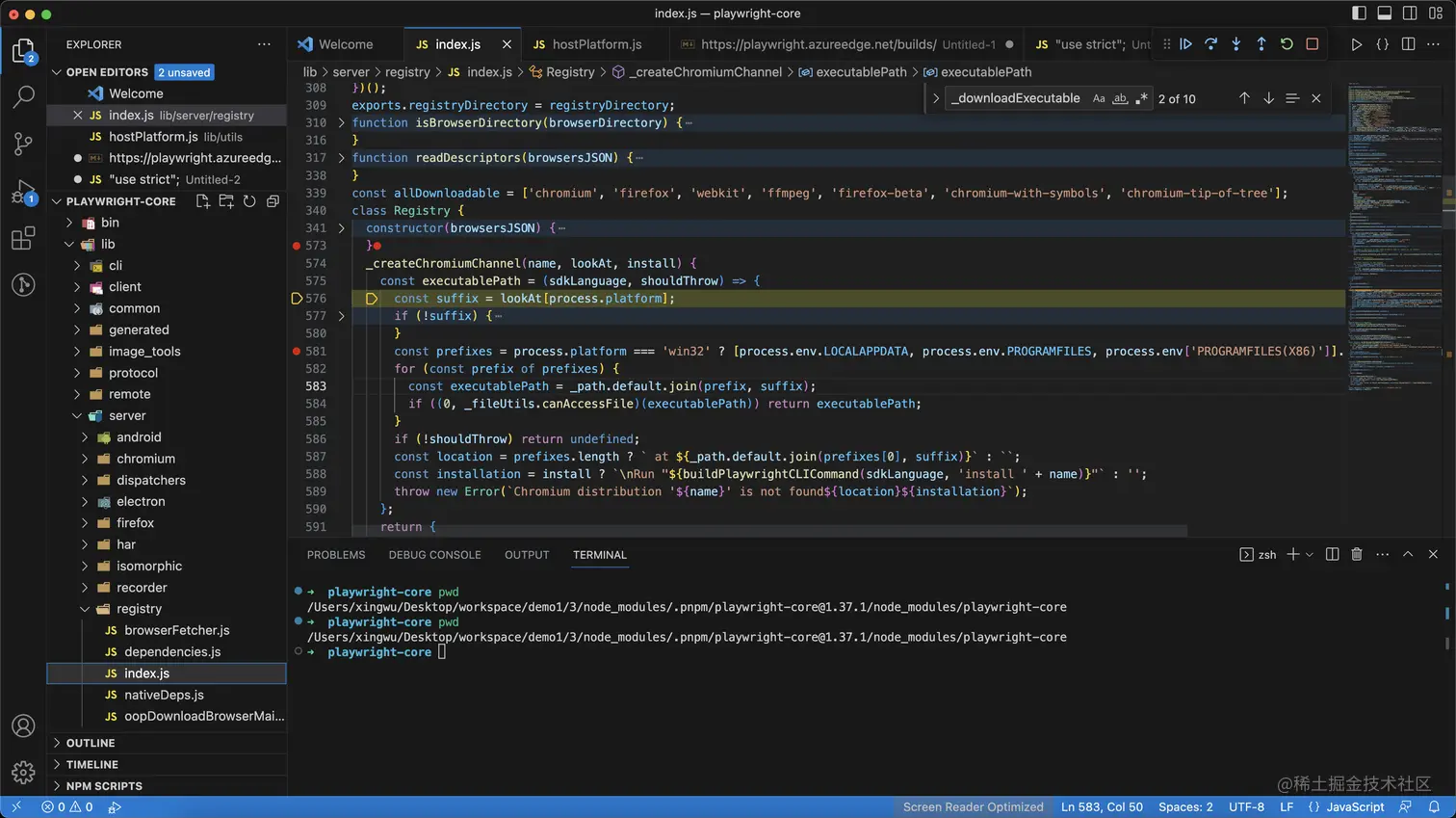
Task: Open the DEBUG CONSOLE panel tab
Action: (434, 555)
